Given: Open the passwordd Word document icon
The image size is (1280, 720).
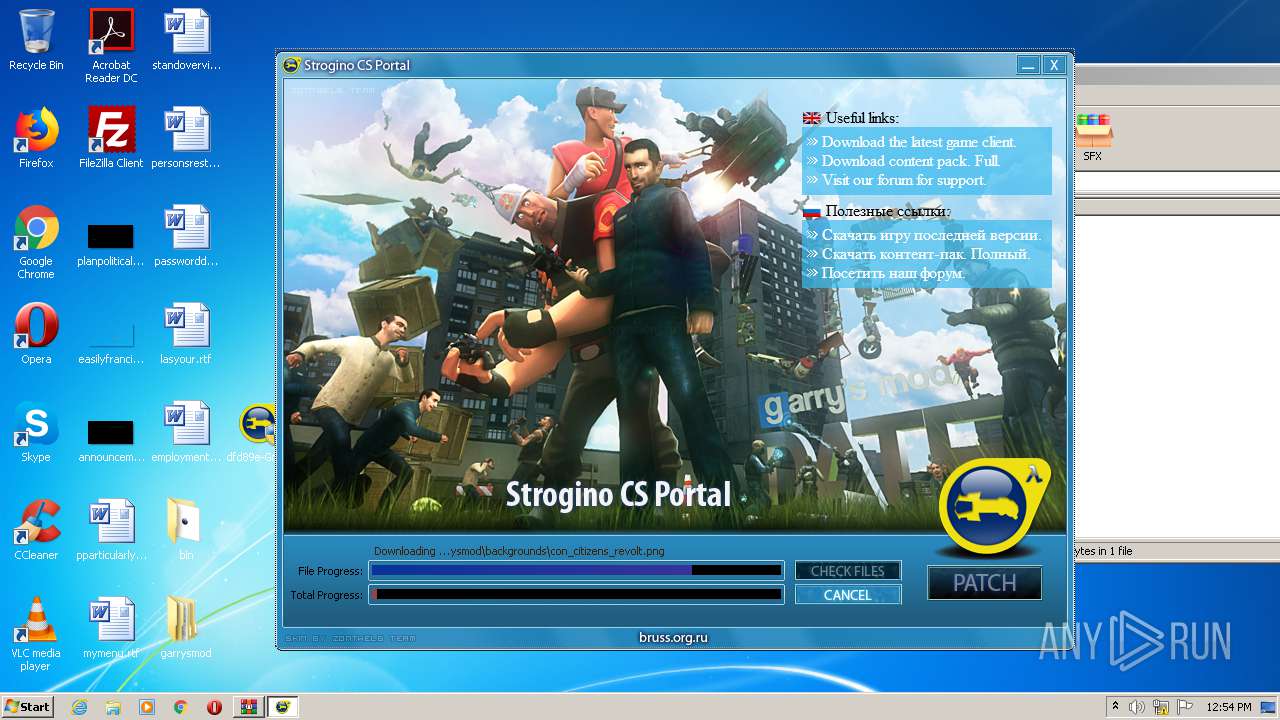Looking at the screenshot, I should click(186, 236).
